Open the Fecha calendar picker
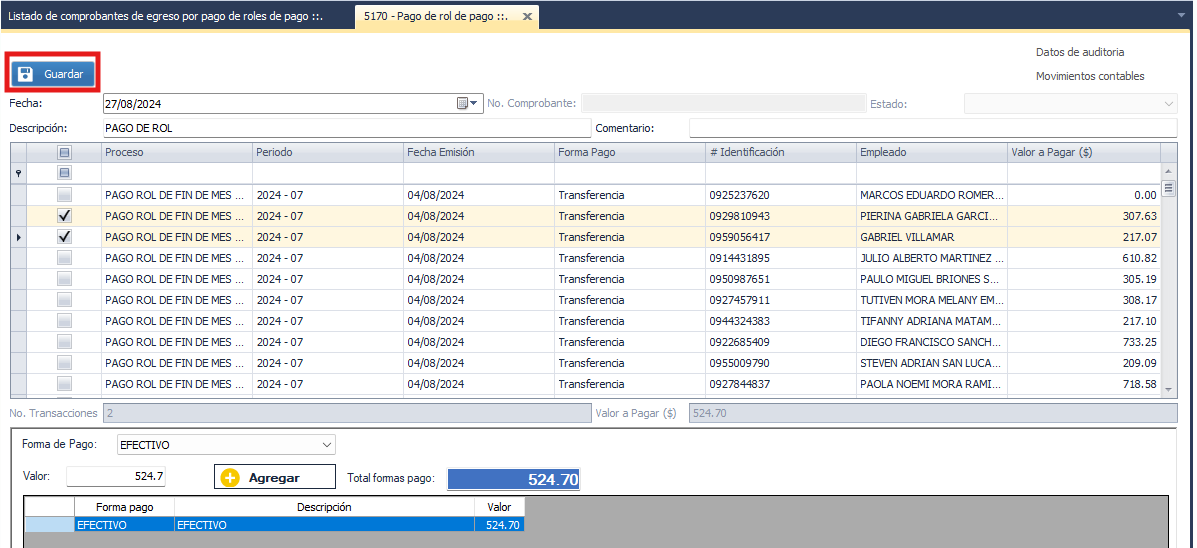This screenshot has height=548, width=1197. point(463,103)
